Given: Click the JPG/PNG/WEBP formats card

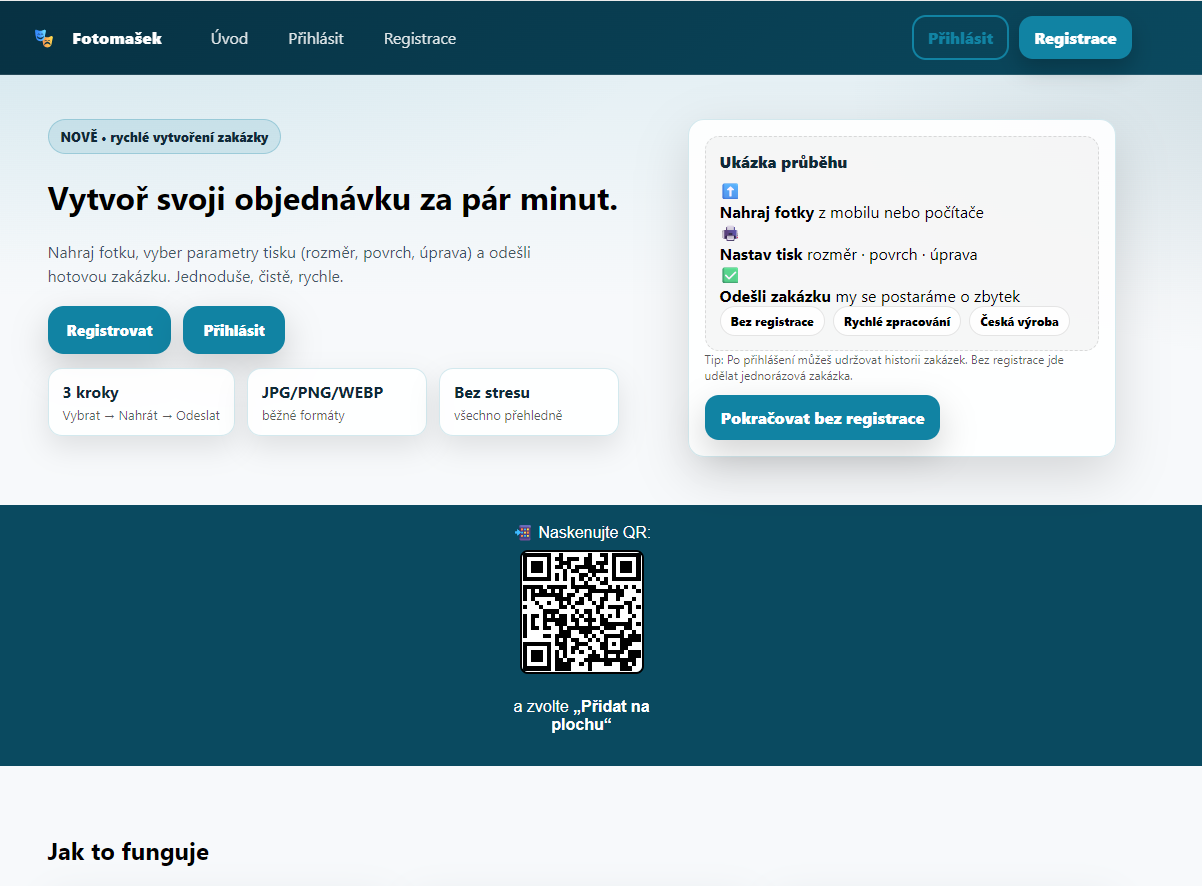Looking at the screenshot, I should pyautogui.click(x=336, y=402).
